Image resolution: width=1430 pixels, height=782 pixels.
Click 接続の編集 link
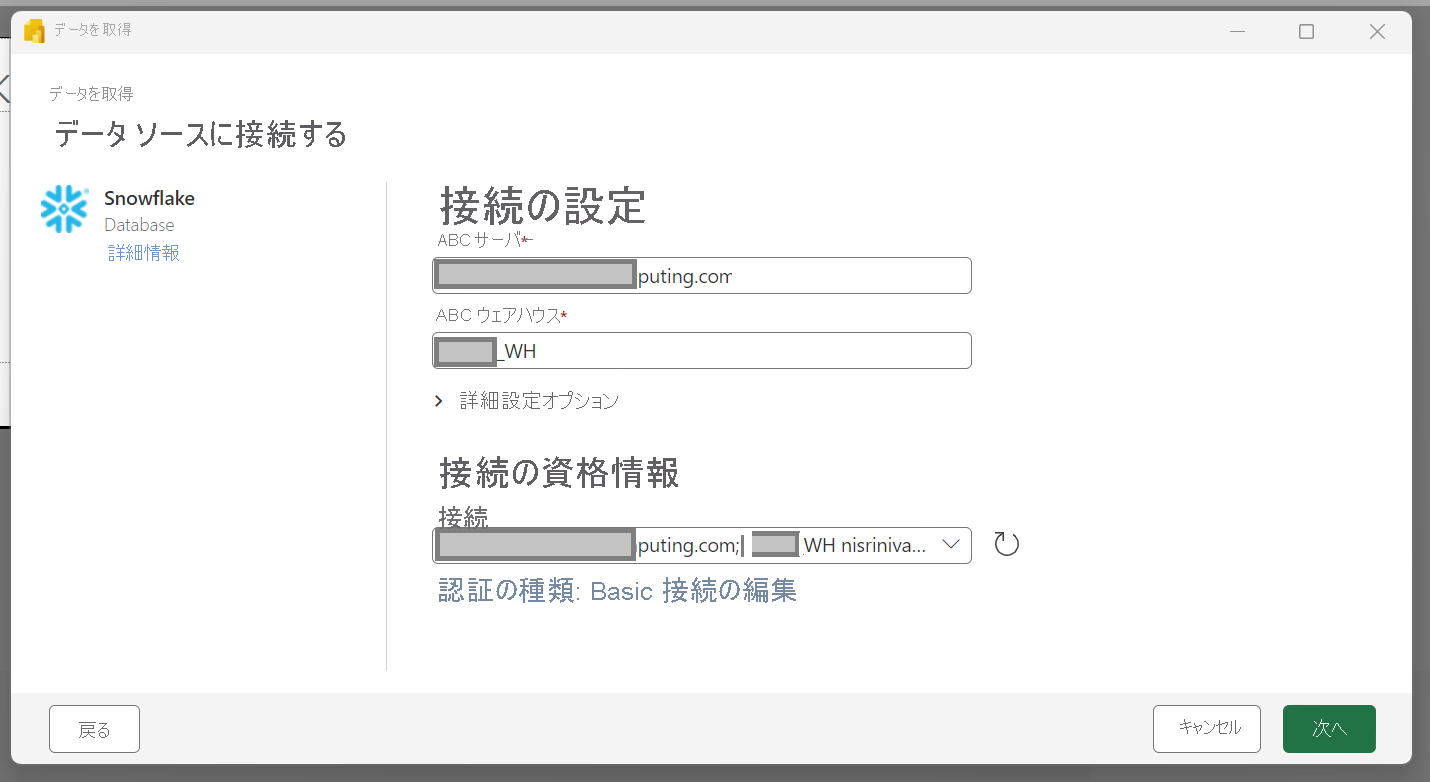(x=729, y=591)
